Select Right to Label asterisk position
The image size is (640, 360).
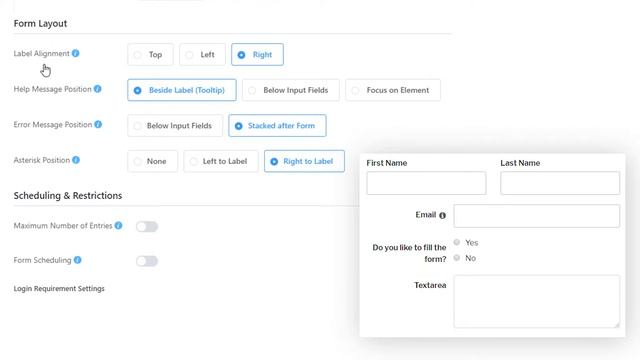click(x=304, y=161)
